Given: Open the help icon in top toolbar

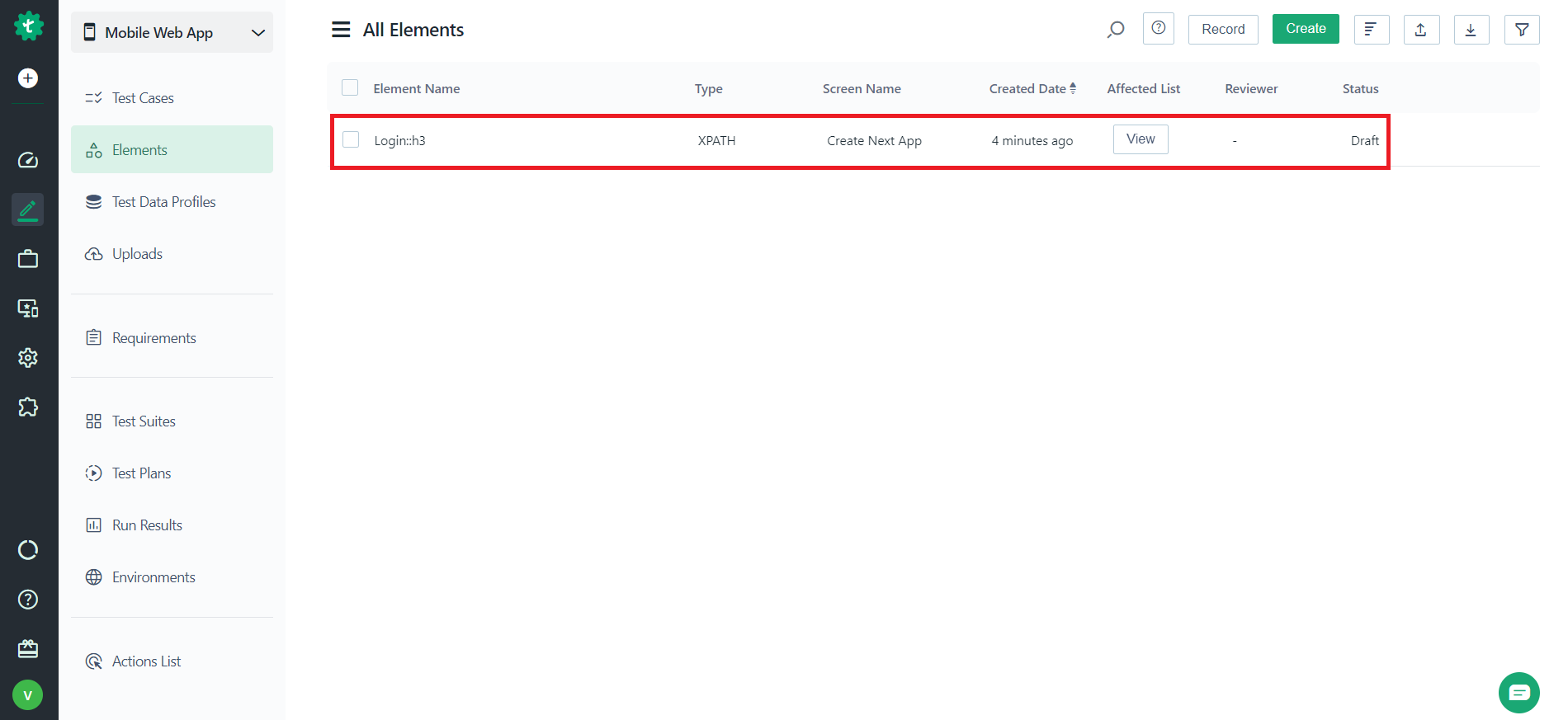Looking at the screenshot, I should (x=1159, y=28).
